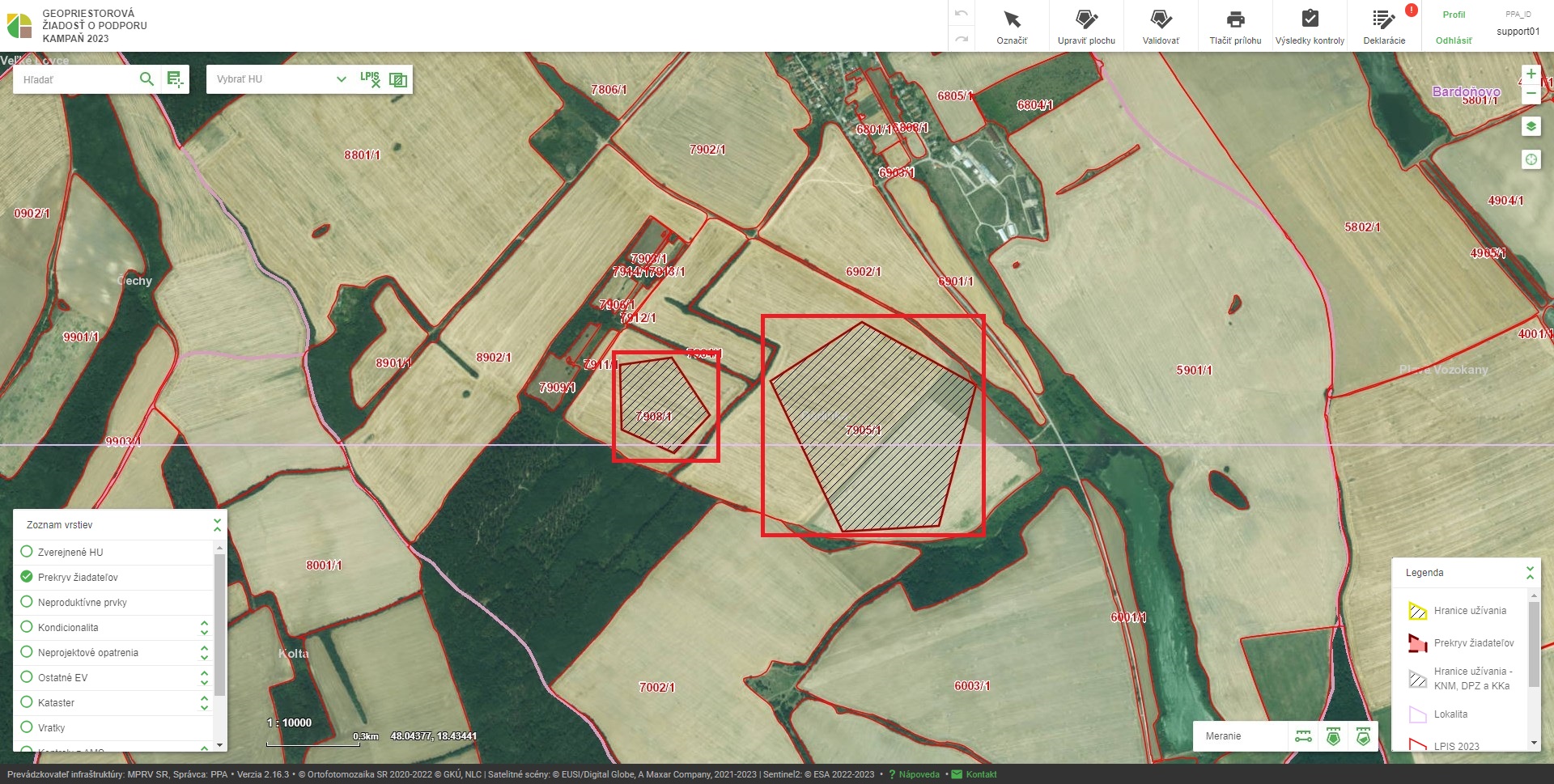The height and width of the screenshot is (784, 1554).
Task: Click parcel label 8801/1
Action: [362, 155]
